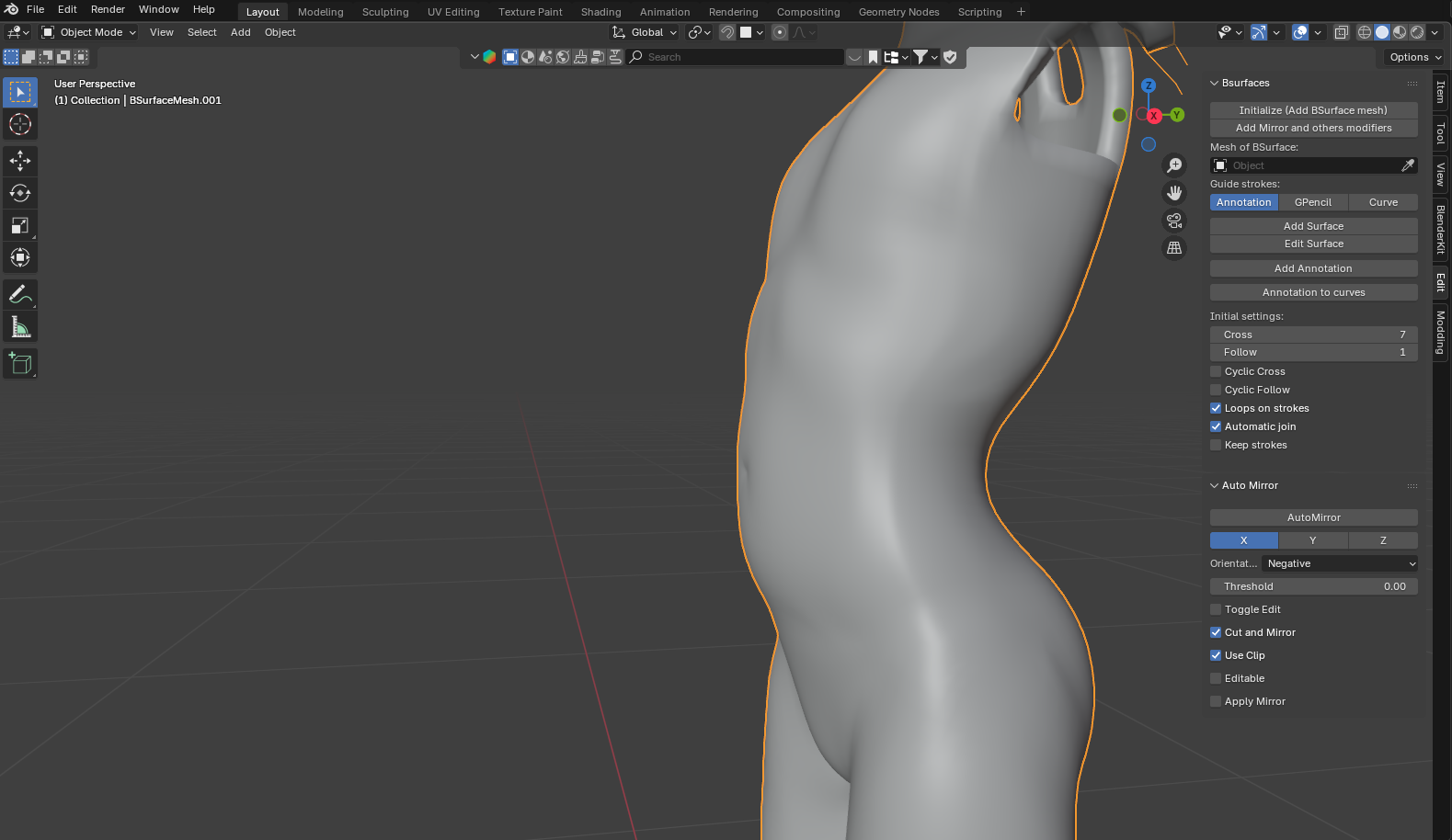
Task: Toggle snapping magnet icon
Action: (727, 32)
